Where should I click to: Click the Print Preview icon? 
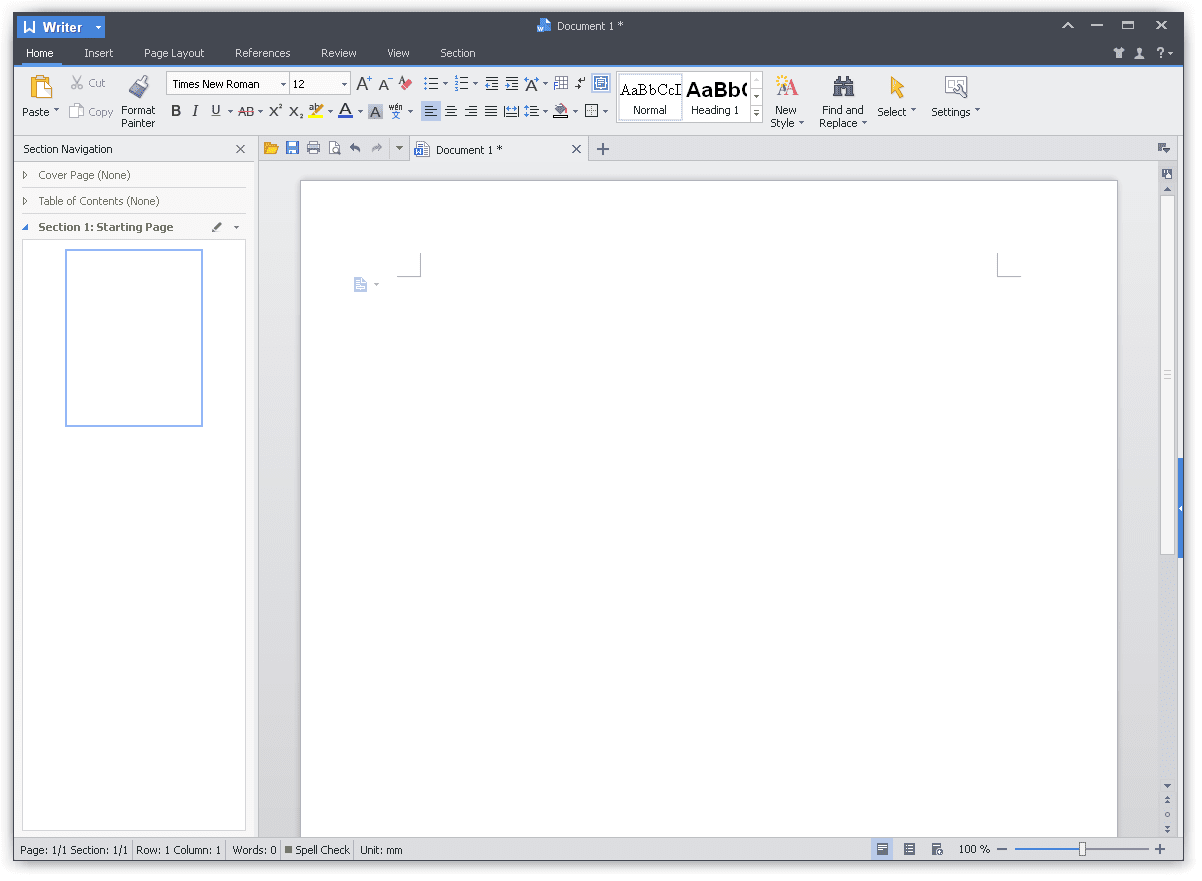335,148
